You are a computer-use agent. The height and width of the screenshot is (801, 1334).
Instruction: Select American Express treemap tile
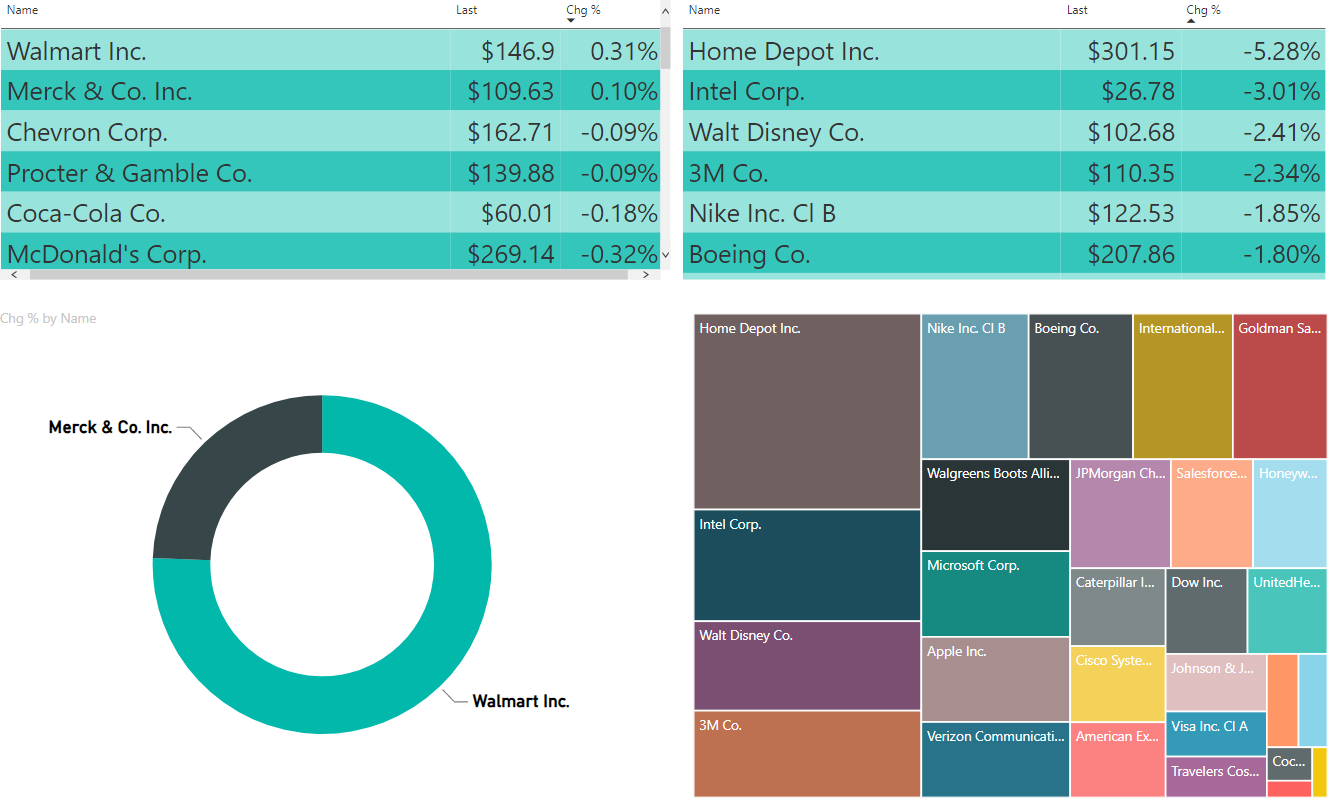pos(1118,760)
